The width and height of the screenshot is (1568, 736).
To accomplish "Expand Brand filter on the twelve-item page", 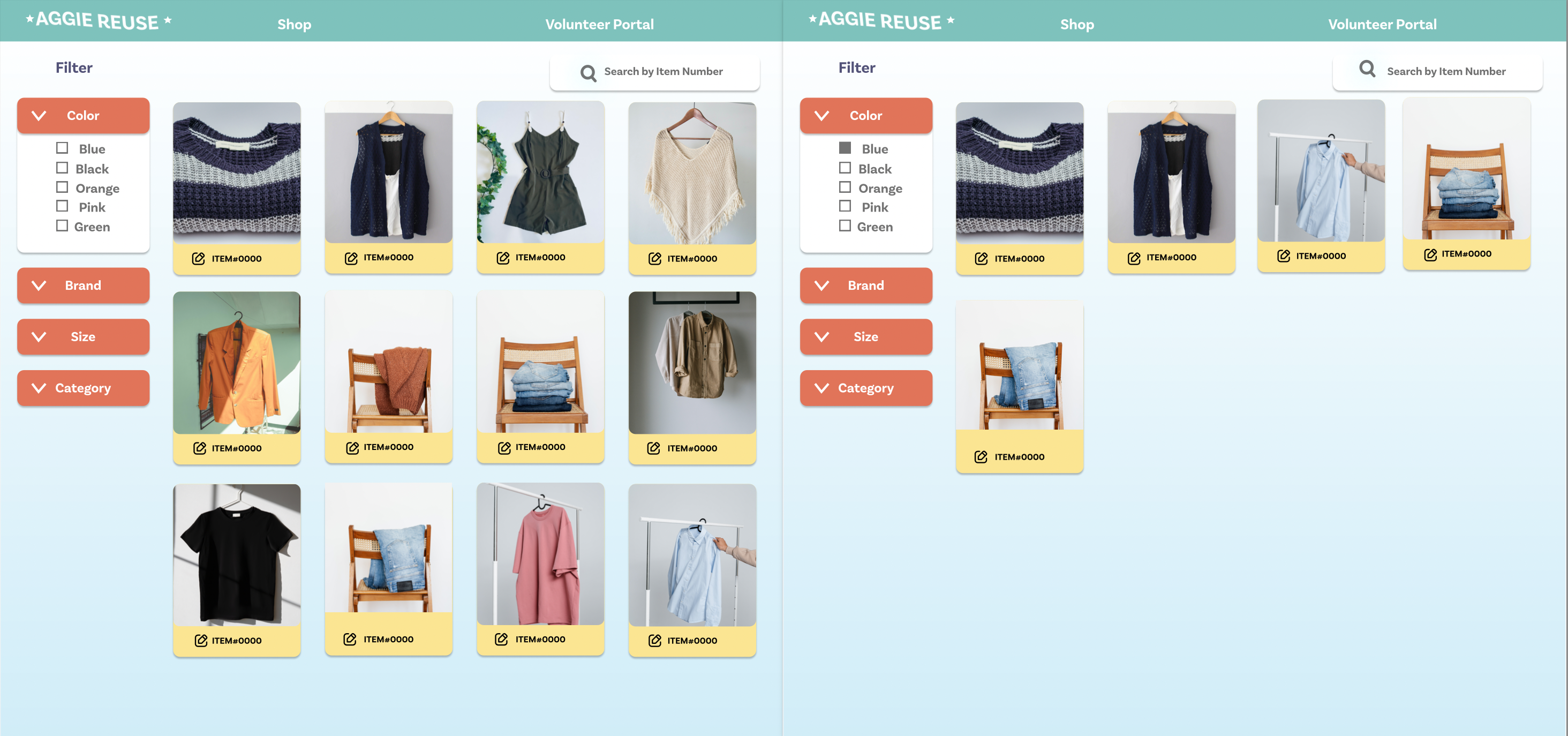I will [x=84, y=286].
